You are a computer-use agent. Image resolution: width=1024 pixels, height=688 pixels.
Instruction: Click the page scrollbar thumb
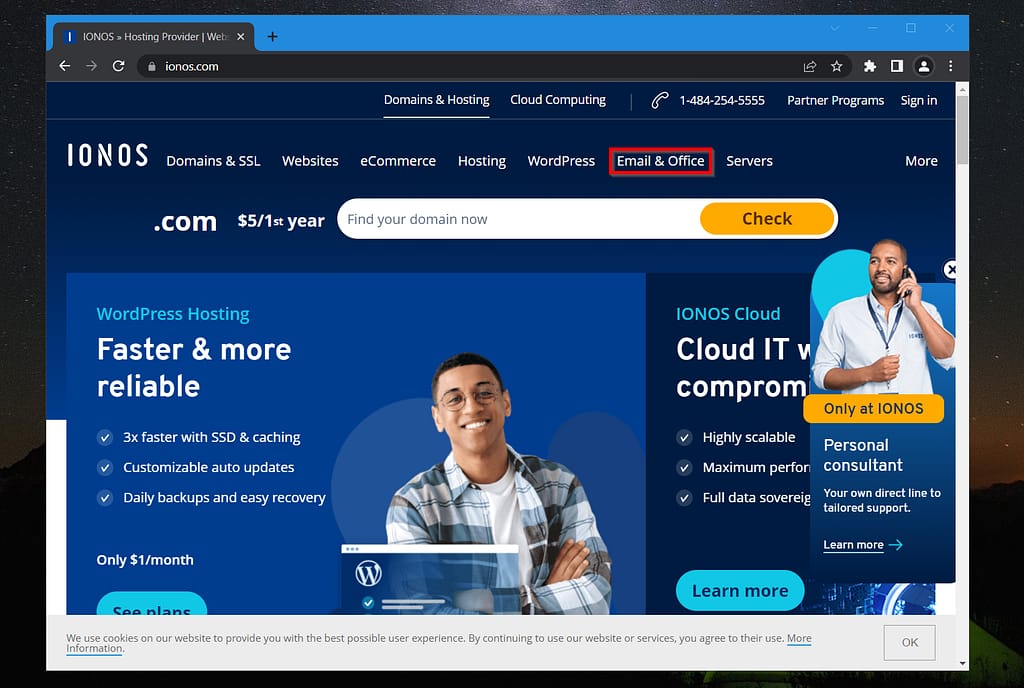[962, 131]
